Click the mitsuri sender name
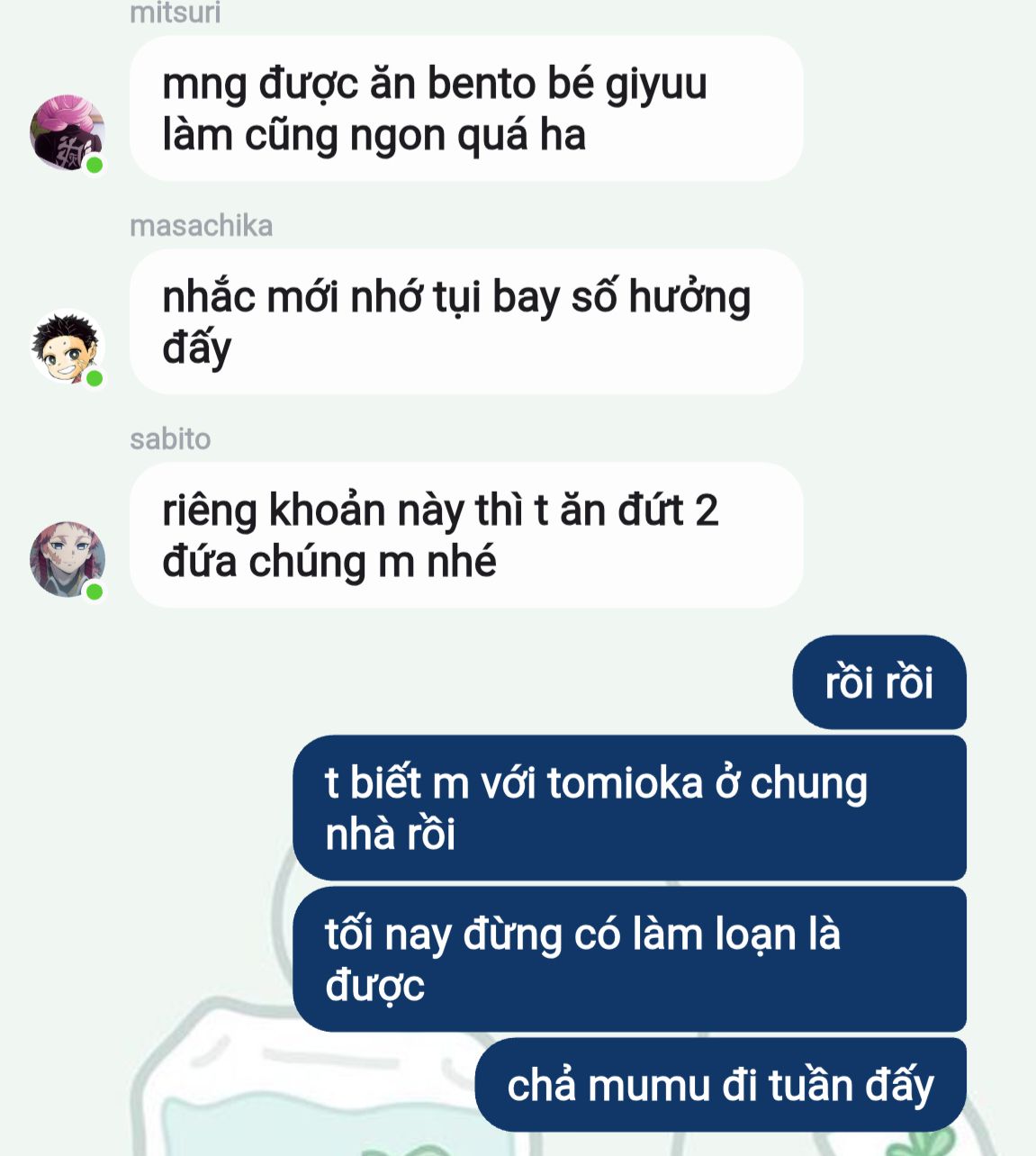Image resolution: width=1036 pixels, height=1156 pixels. point(175,13)
